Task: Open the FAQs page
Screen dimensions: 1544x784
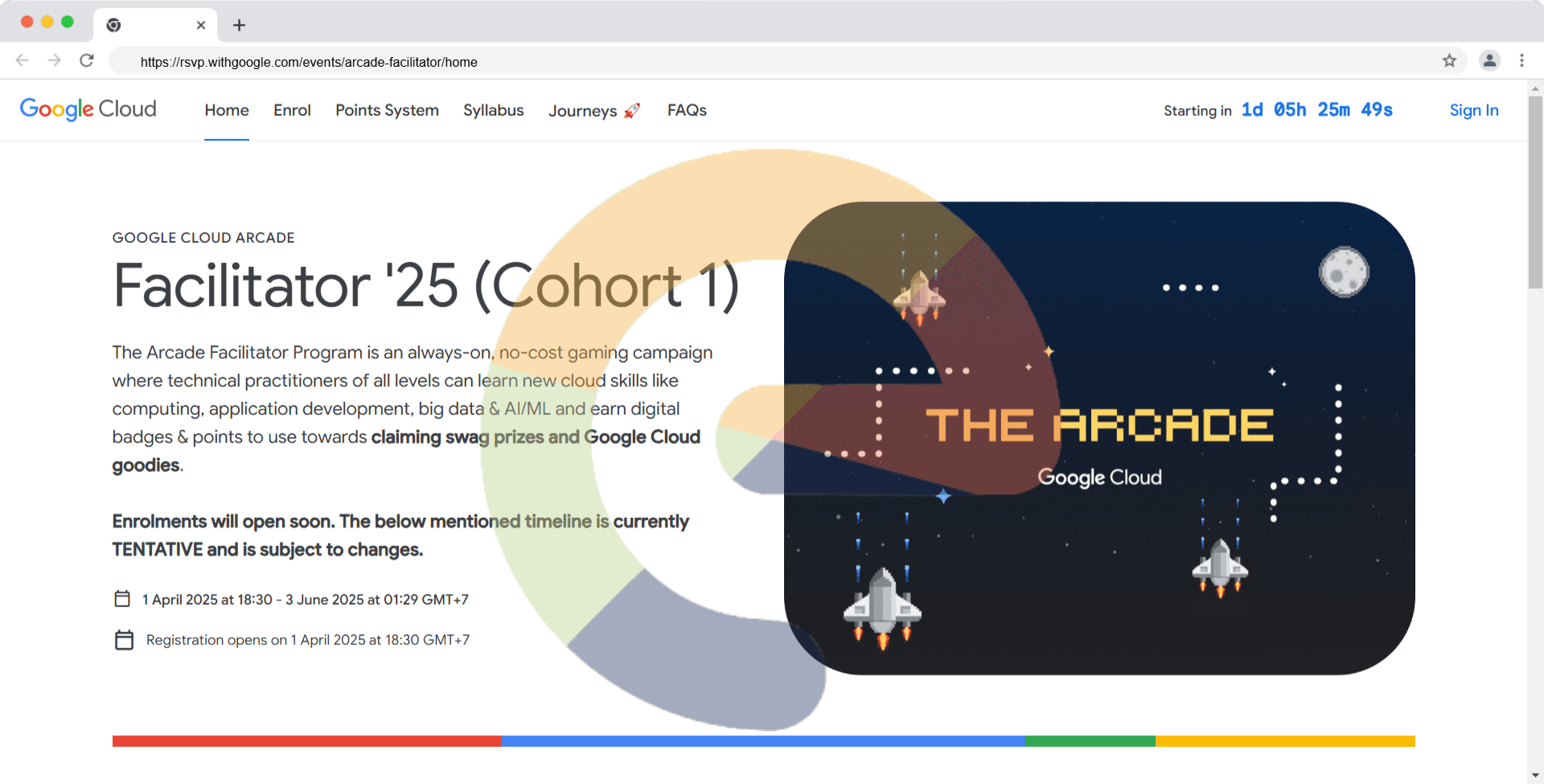Action: pos(687,110)
